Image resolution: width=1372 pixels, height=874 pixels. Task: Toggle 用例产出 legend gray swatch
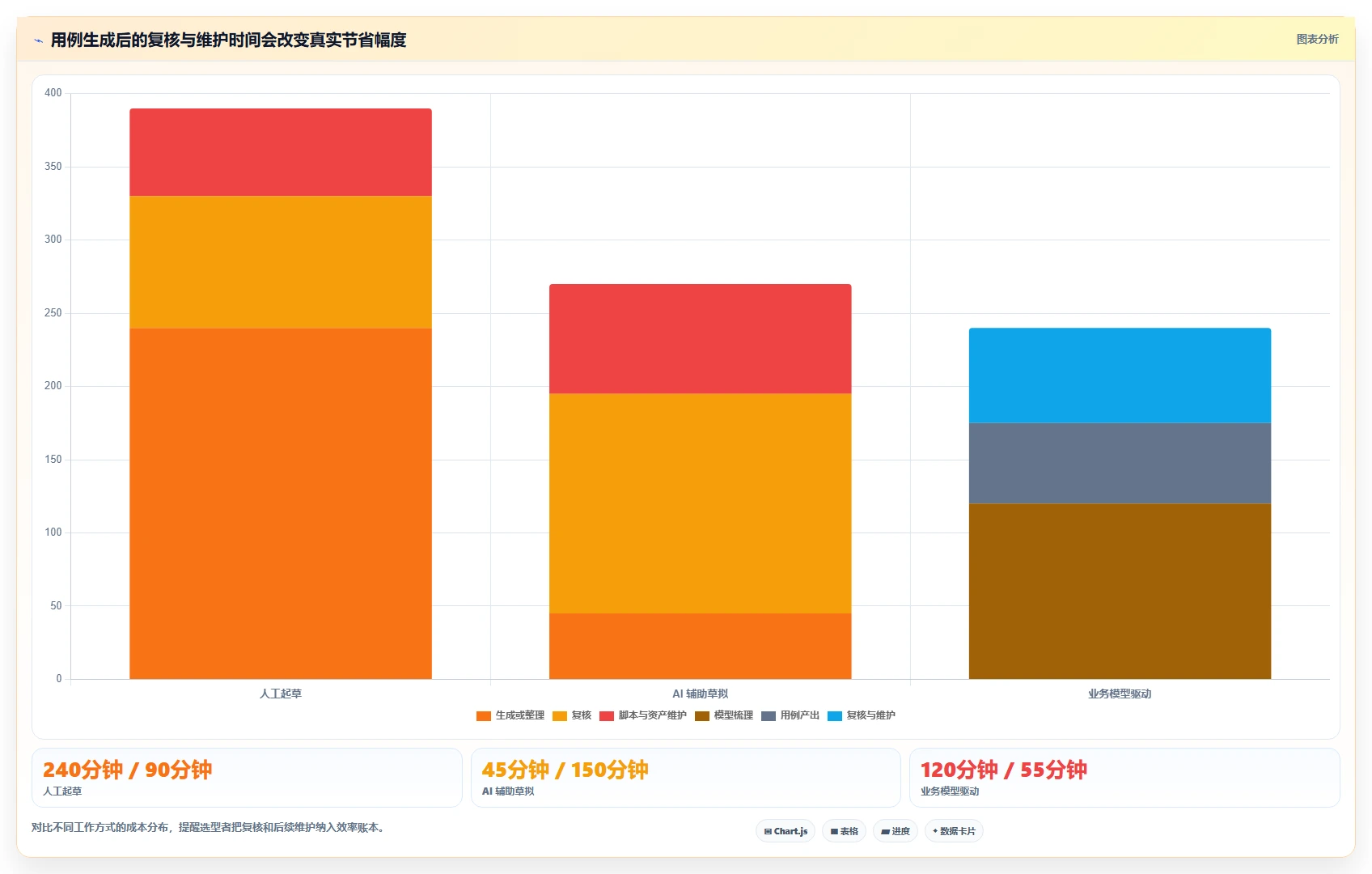[x=769, y=716]
